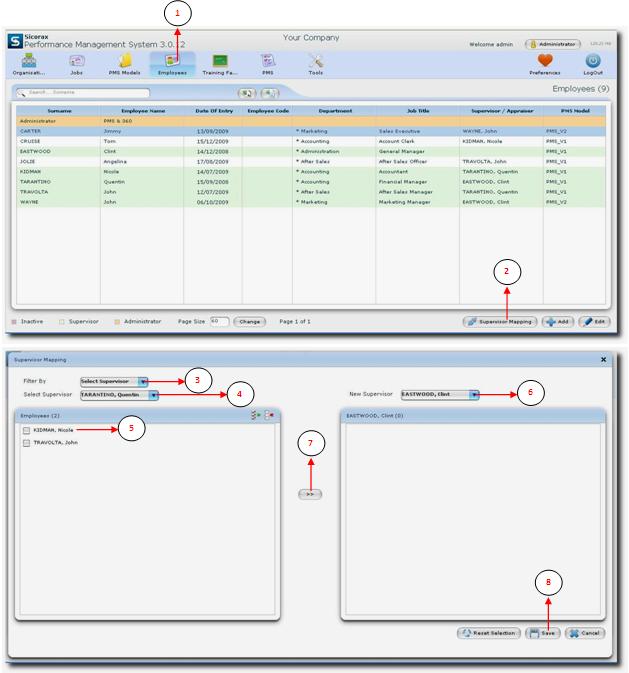629x673 pixels.
Task: Check the TRAVOLTA, John checkbox
Action: tap(27, 442)
